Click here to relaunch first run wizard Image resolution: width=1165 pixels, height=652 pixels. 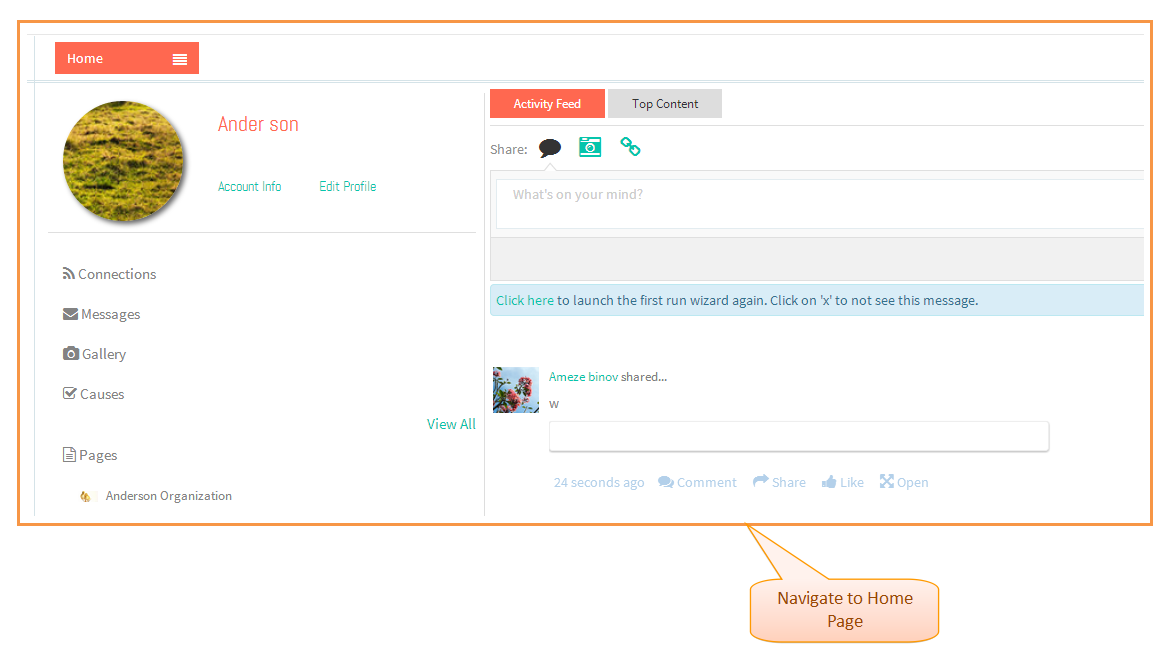click(x=525, y=301)
